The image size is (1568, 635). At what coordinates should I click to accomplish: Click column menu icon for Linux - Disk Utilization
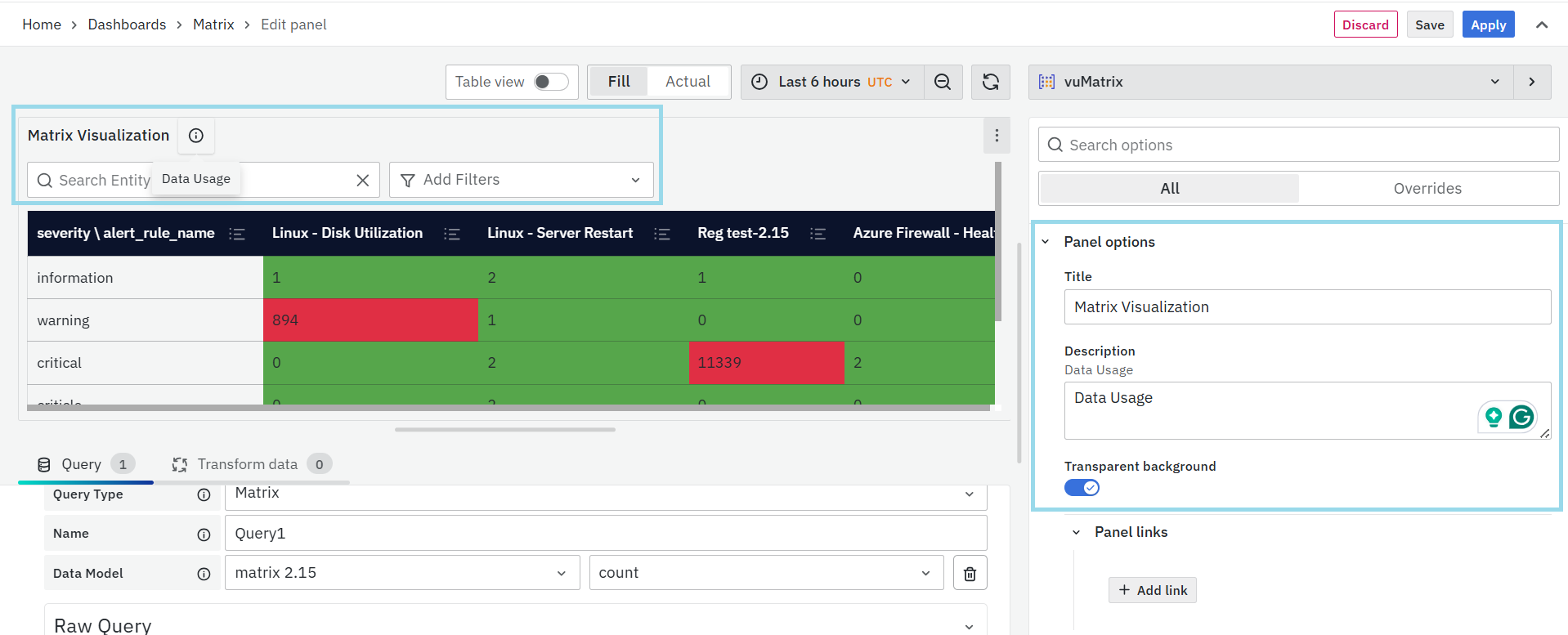point(451,234)
